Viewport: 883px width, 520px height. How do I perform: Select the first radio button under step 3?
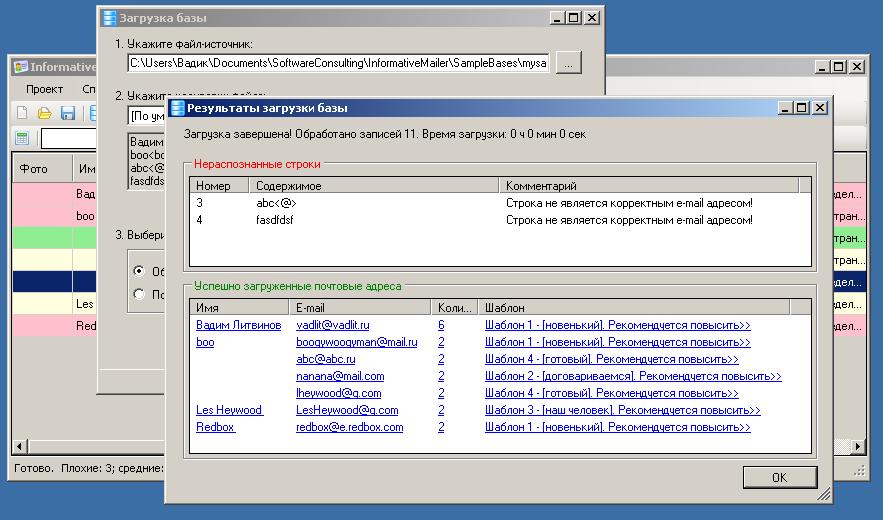coord(139,271)
